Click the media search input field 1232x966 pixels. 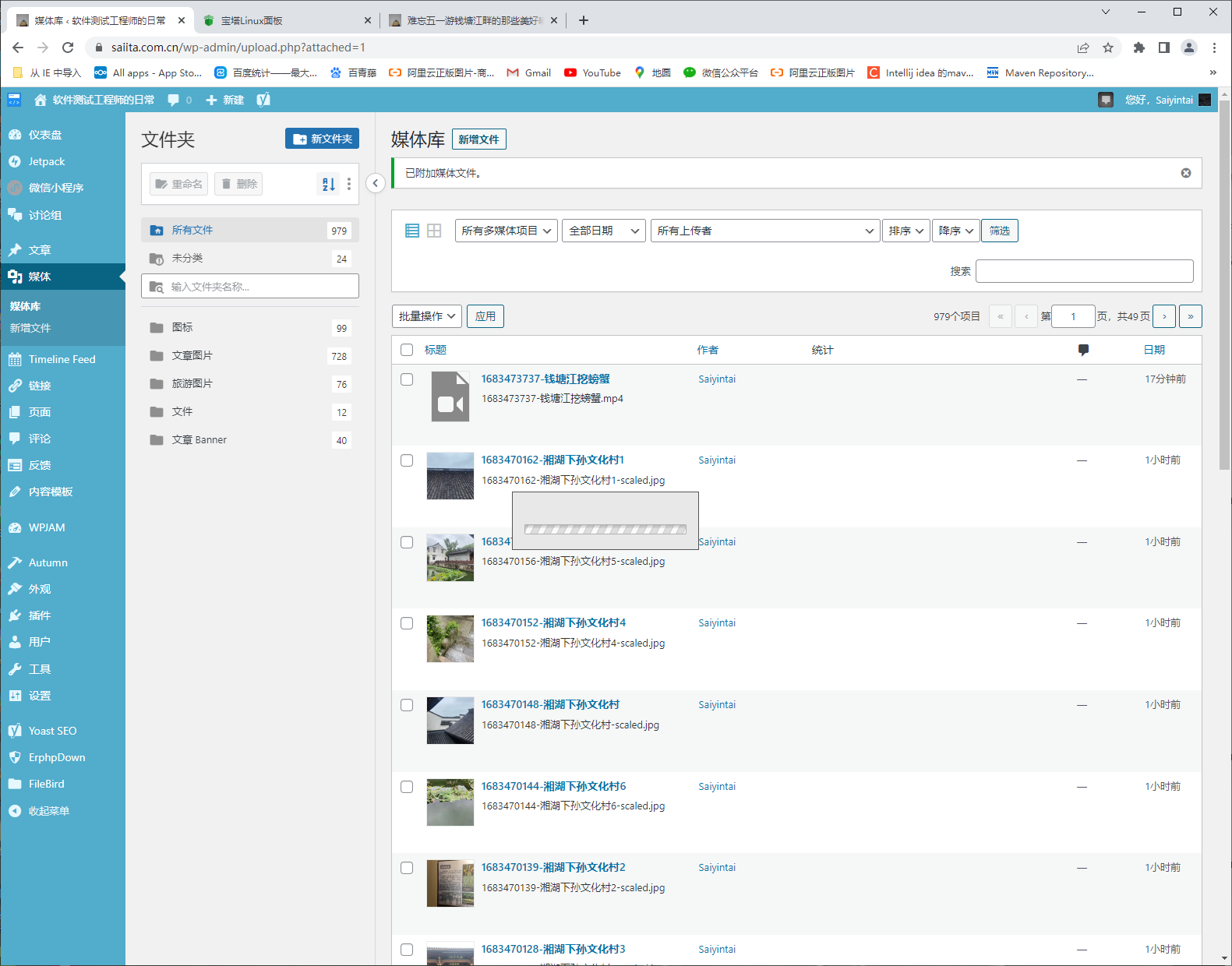[1084, 271]
